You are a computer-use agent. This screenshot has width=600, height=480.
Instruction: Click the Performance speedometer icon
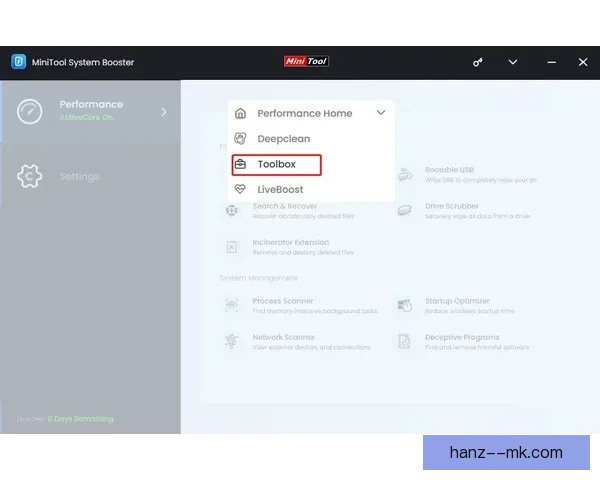pyautogui.click(x=29, y=111)
